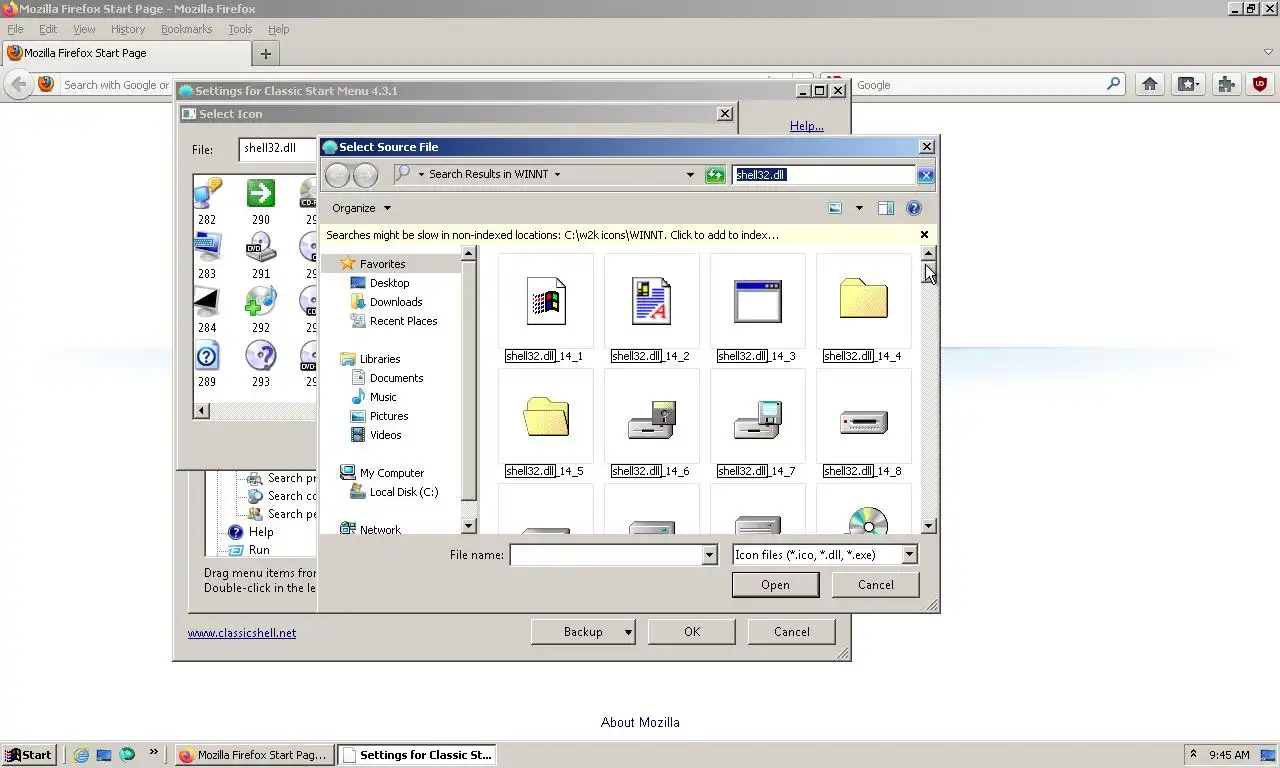Select icon 292 music disc in Select Icon
1280x768 pixels.
pyautogui.click(x=261, y=309)
